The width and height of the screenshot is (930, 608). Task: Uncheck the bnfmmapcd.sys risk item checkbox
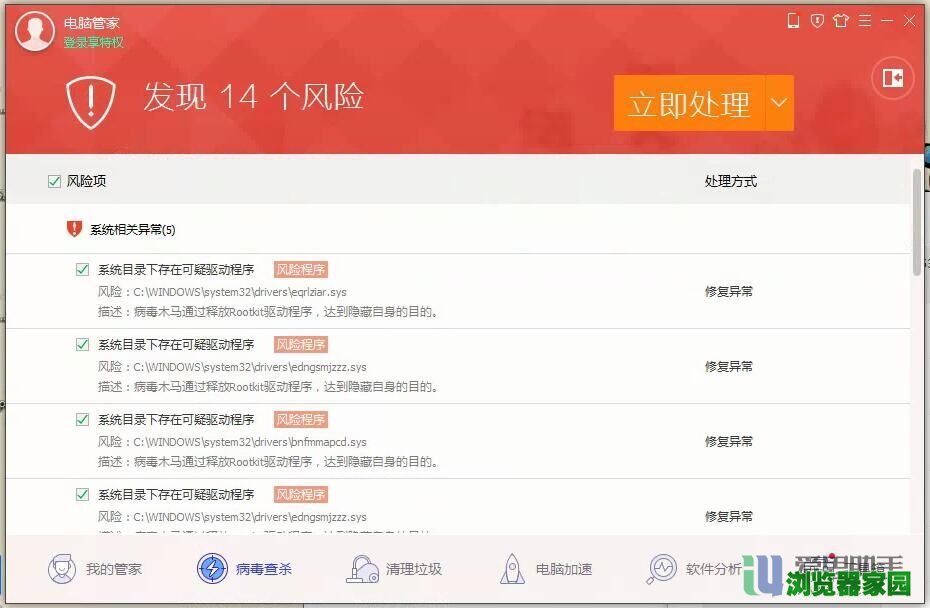point(83,420)
